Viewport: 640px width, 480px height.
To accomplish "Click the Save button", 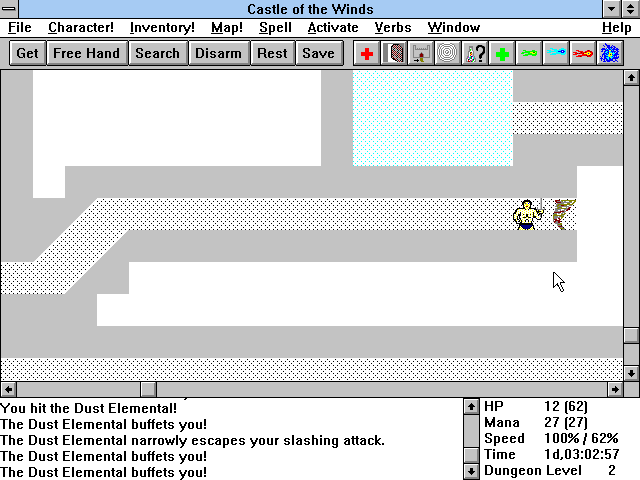I will tap(318, 53).
